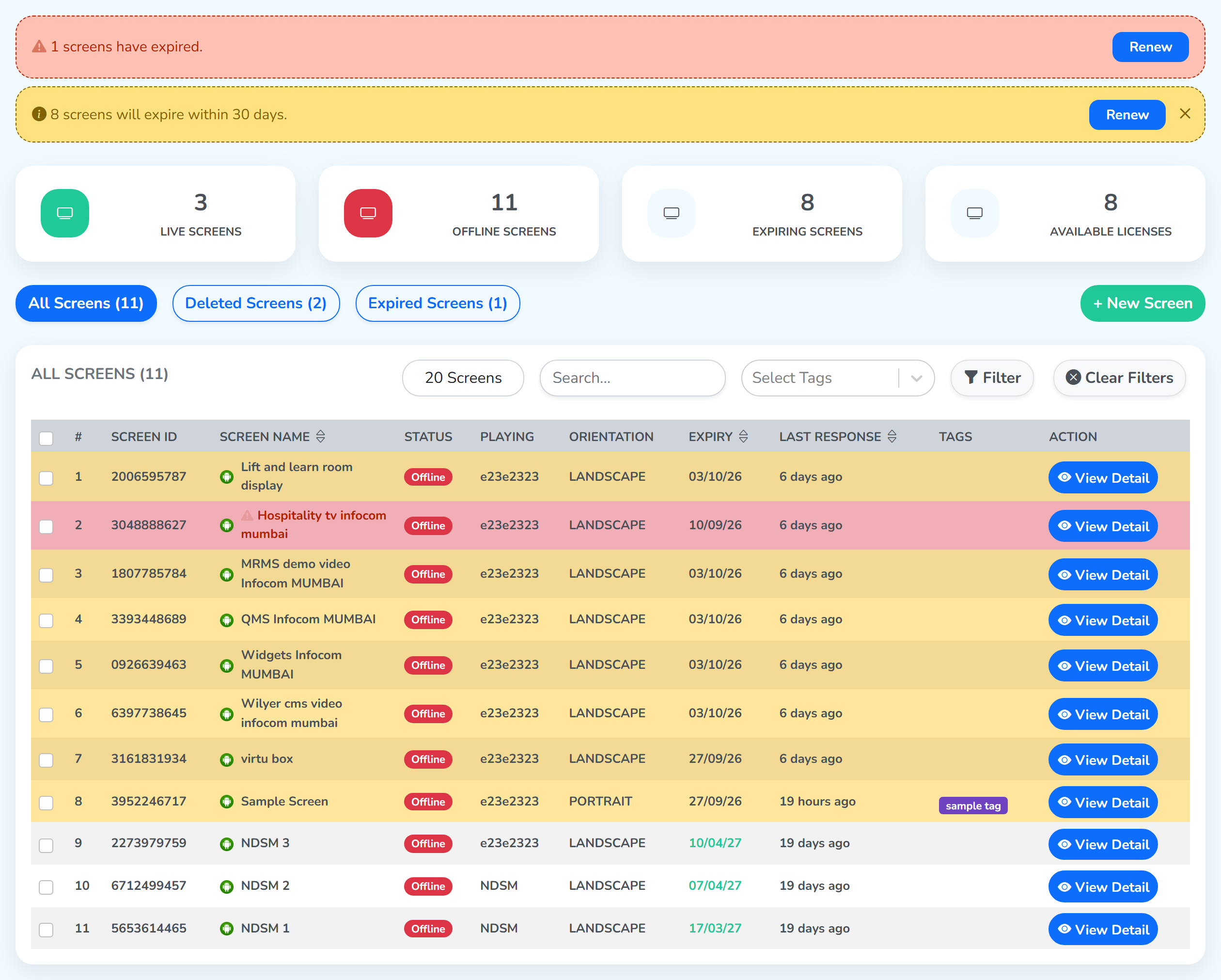Select the checkbox for QMS Infocom MUMBAI row
The height and width of the screenshot is (980, 1221).
click(x=46, y=620)
